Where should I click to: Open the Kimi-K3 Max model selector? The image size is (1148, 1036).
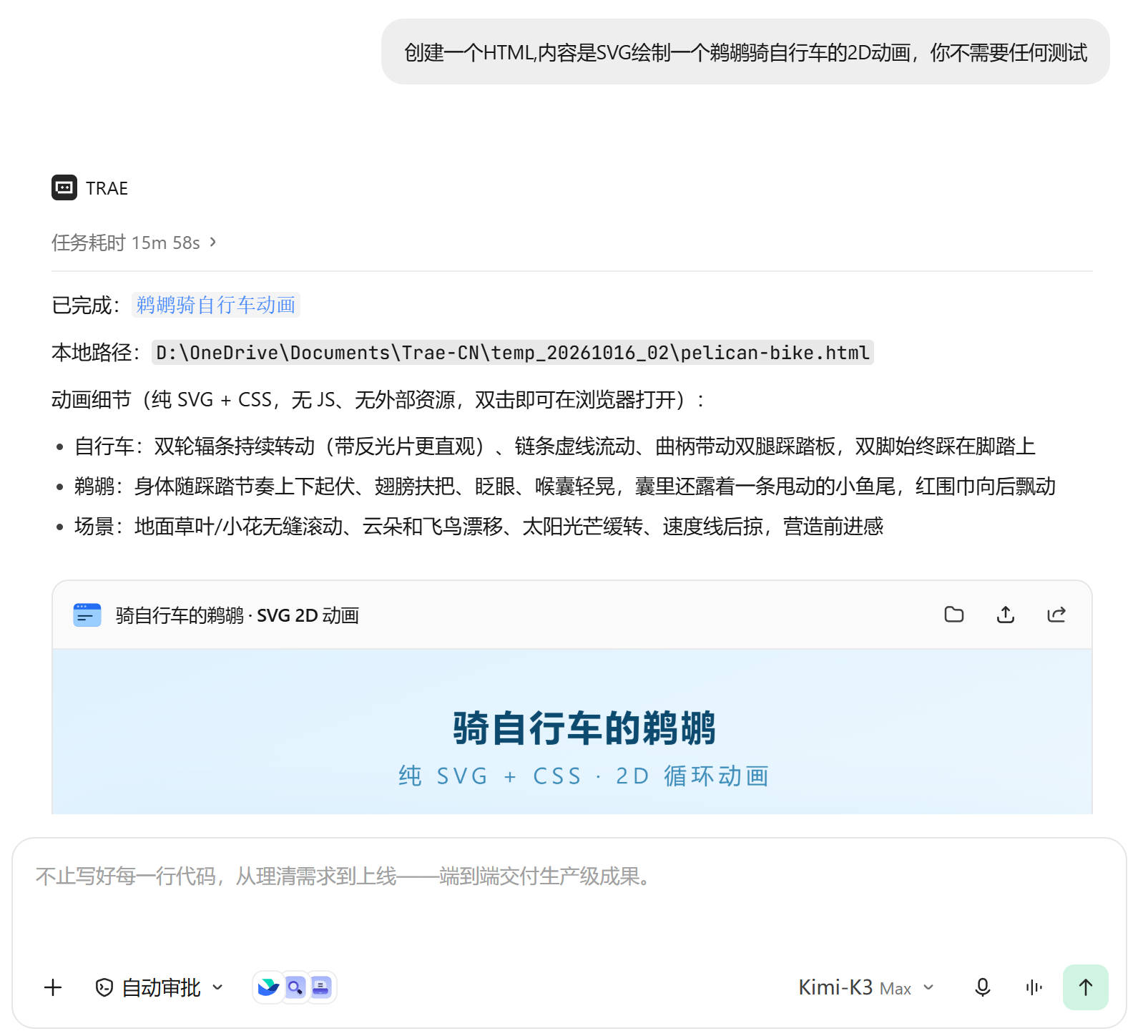click(866, 988)
